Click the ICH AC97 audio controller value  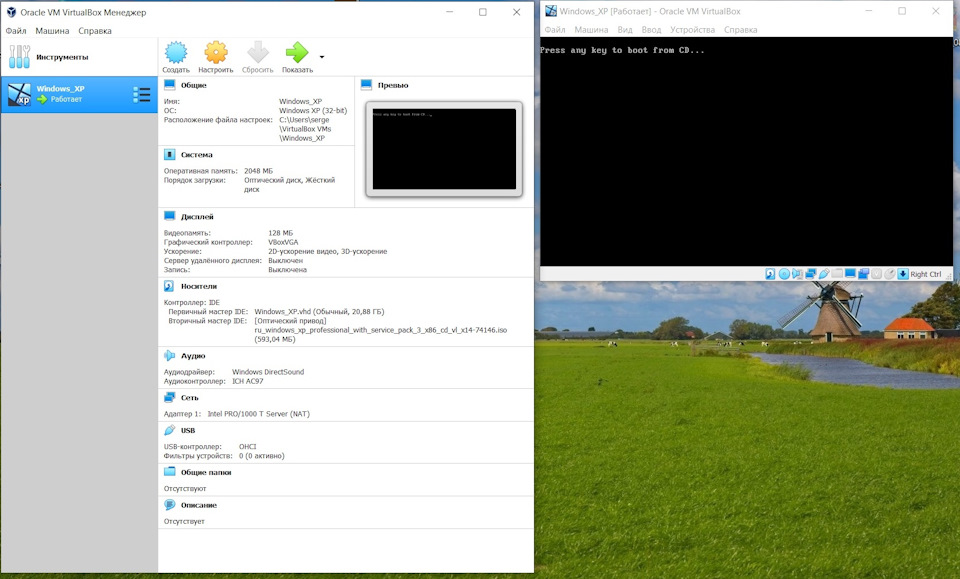tap(247, 381)
